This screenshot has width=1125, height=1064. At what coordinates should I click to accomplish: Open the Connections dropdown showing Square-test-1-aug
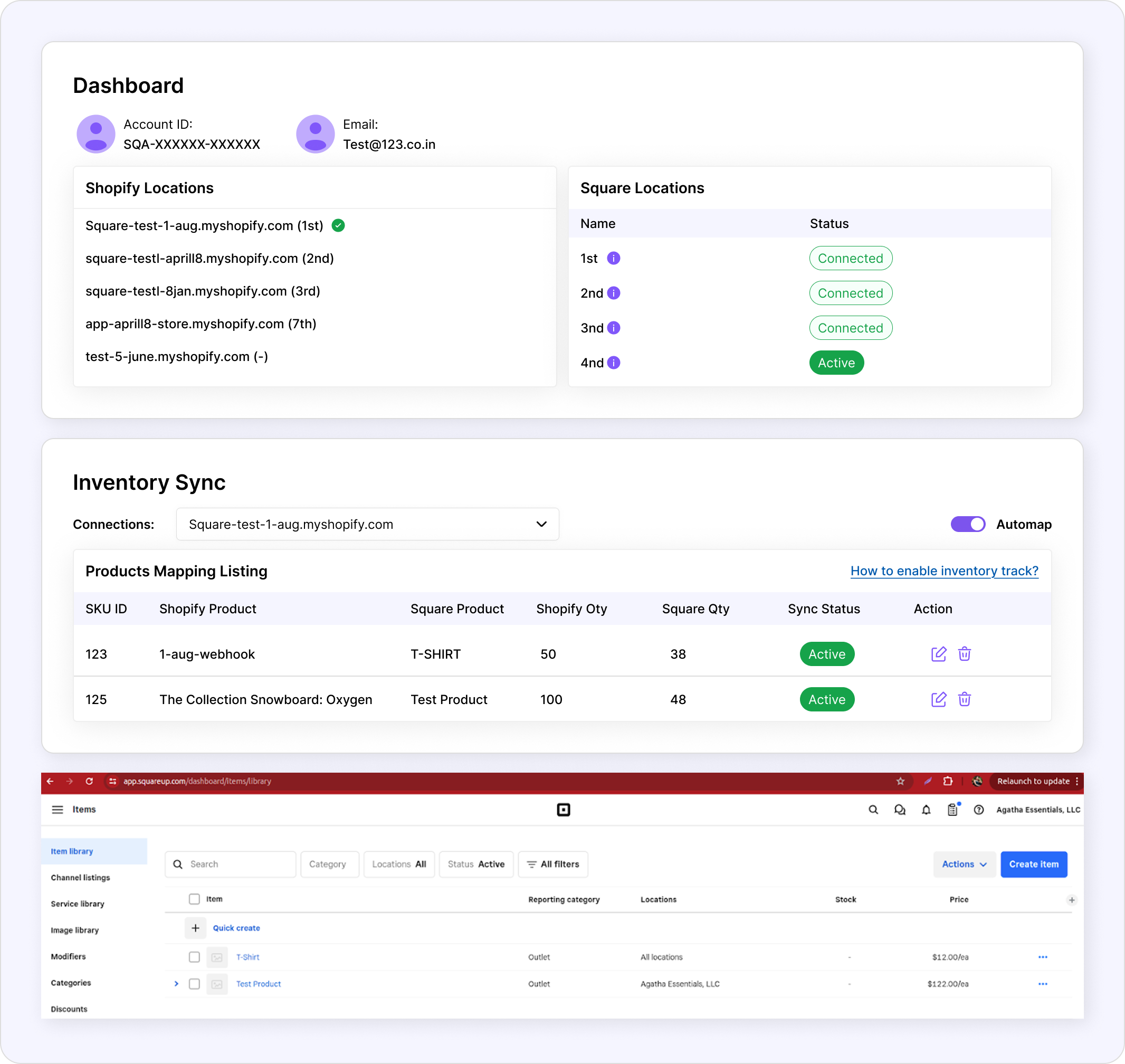click(367, 524)
